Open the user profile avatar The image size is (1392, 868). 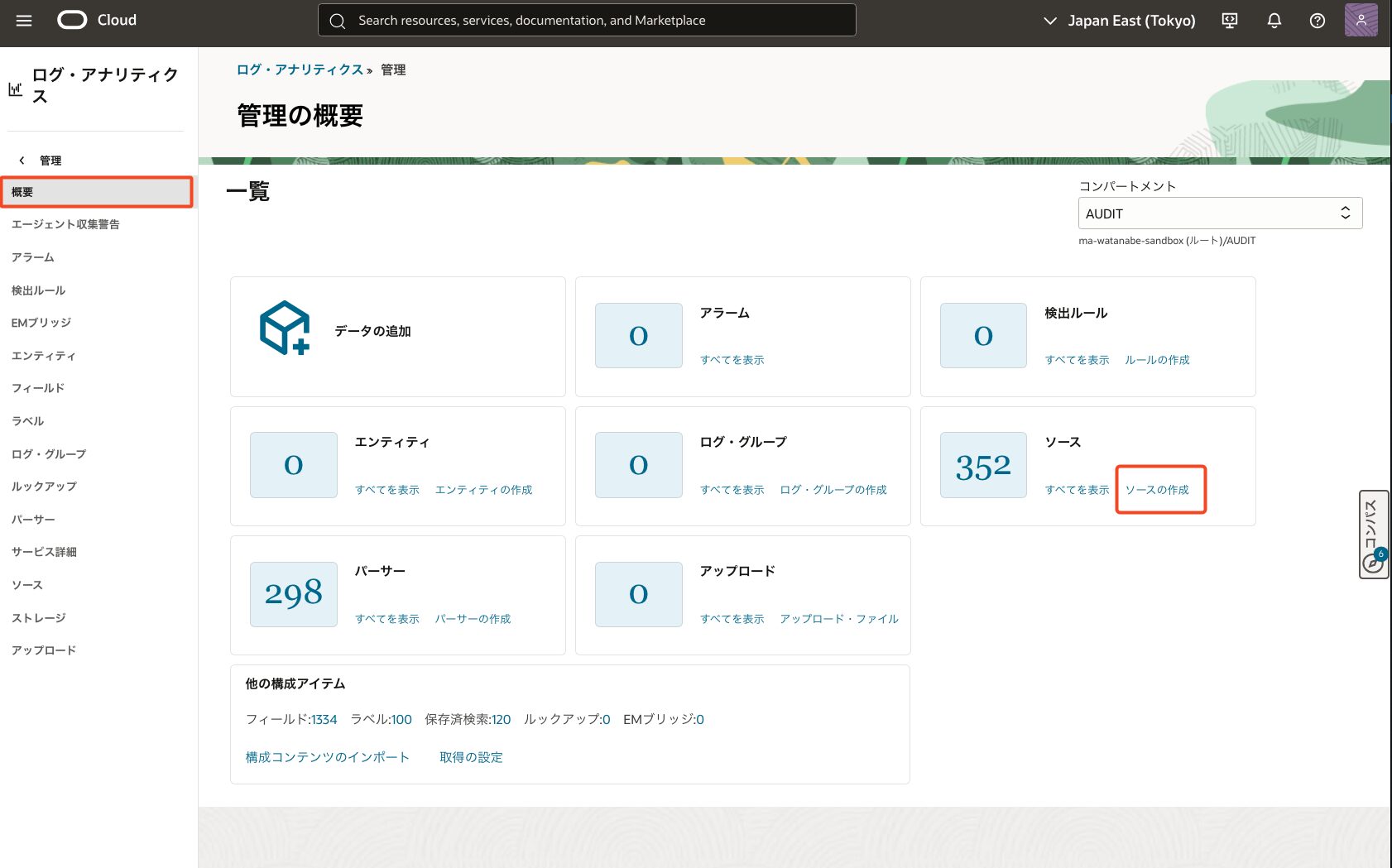(1361, 21)
